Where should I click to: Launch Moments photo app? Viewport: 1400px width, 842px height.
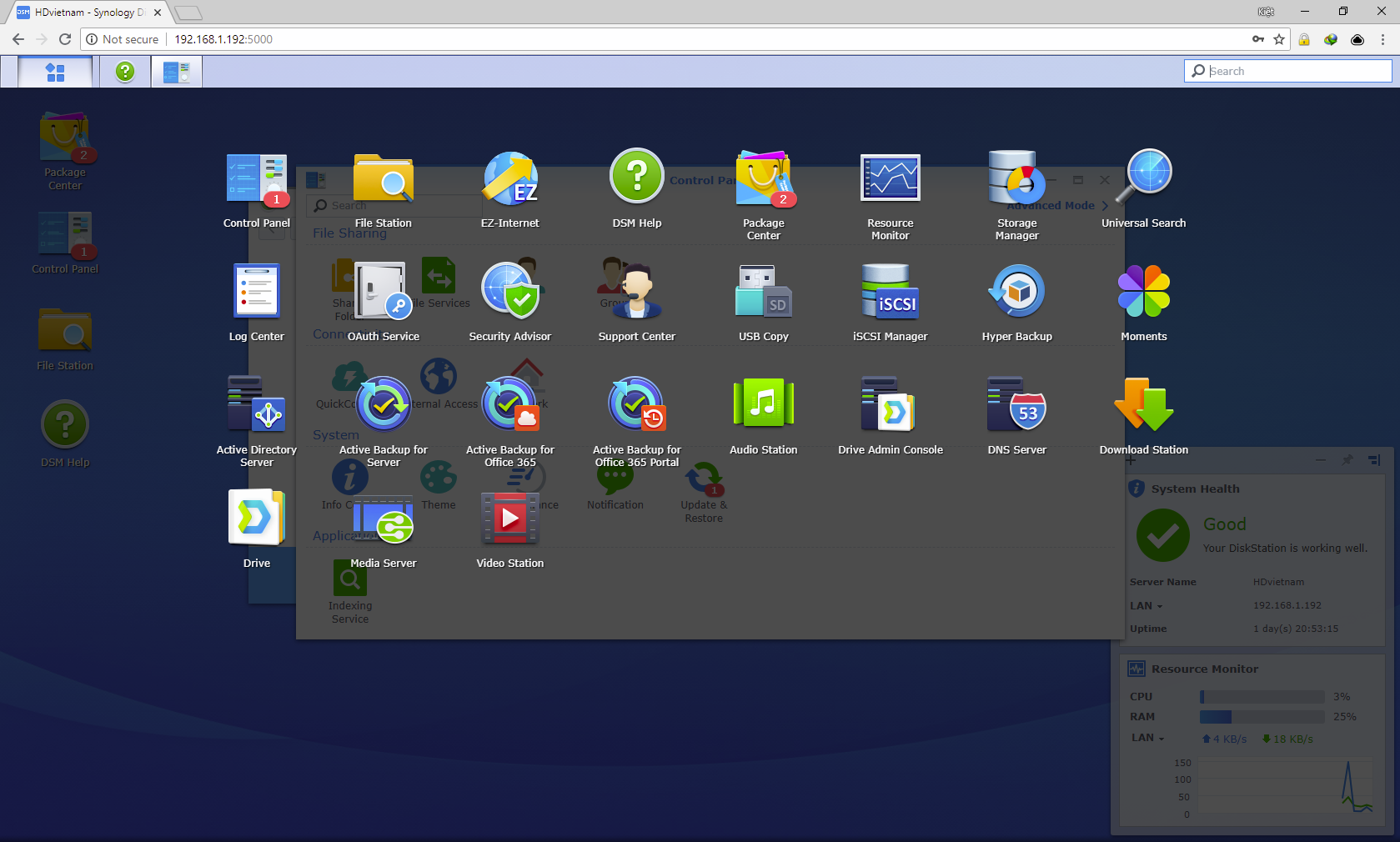(1144, 303)
